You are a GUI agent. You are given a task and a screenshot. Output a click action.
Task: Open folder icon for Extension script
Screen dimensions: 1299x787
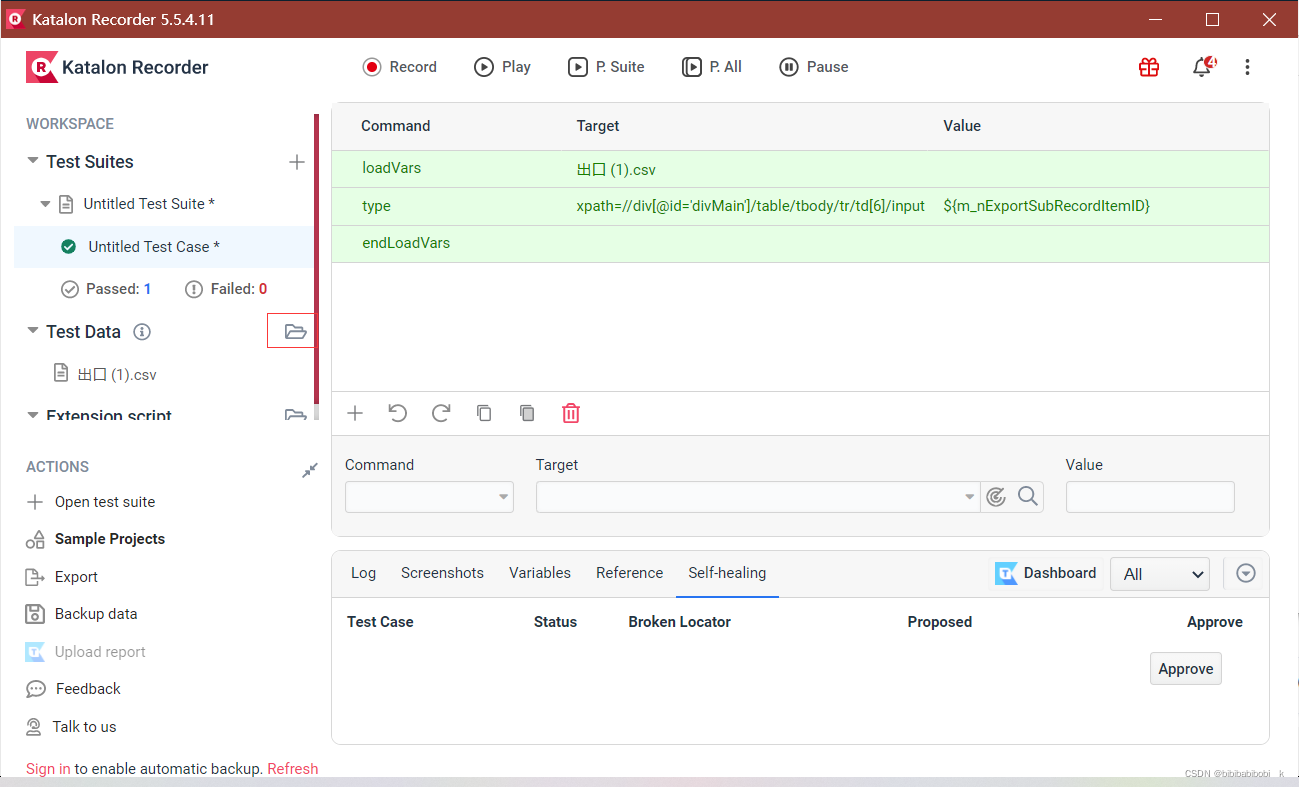[x=295, y=414]
